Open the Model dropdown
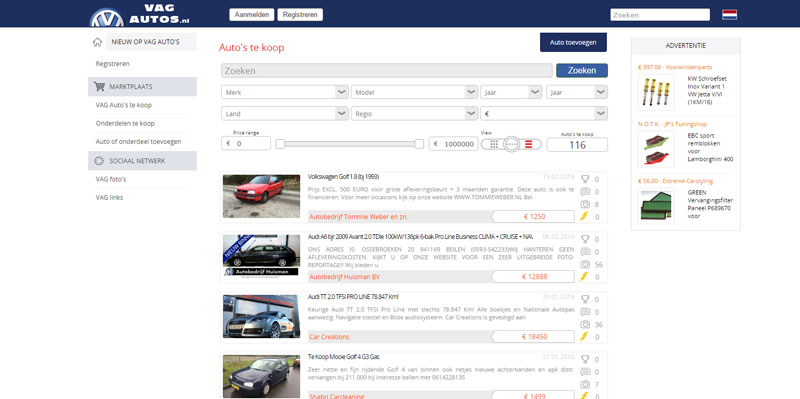800x399 pixels. coord(414,92)
